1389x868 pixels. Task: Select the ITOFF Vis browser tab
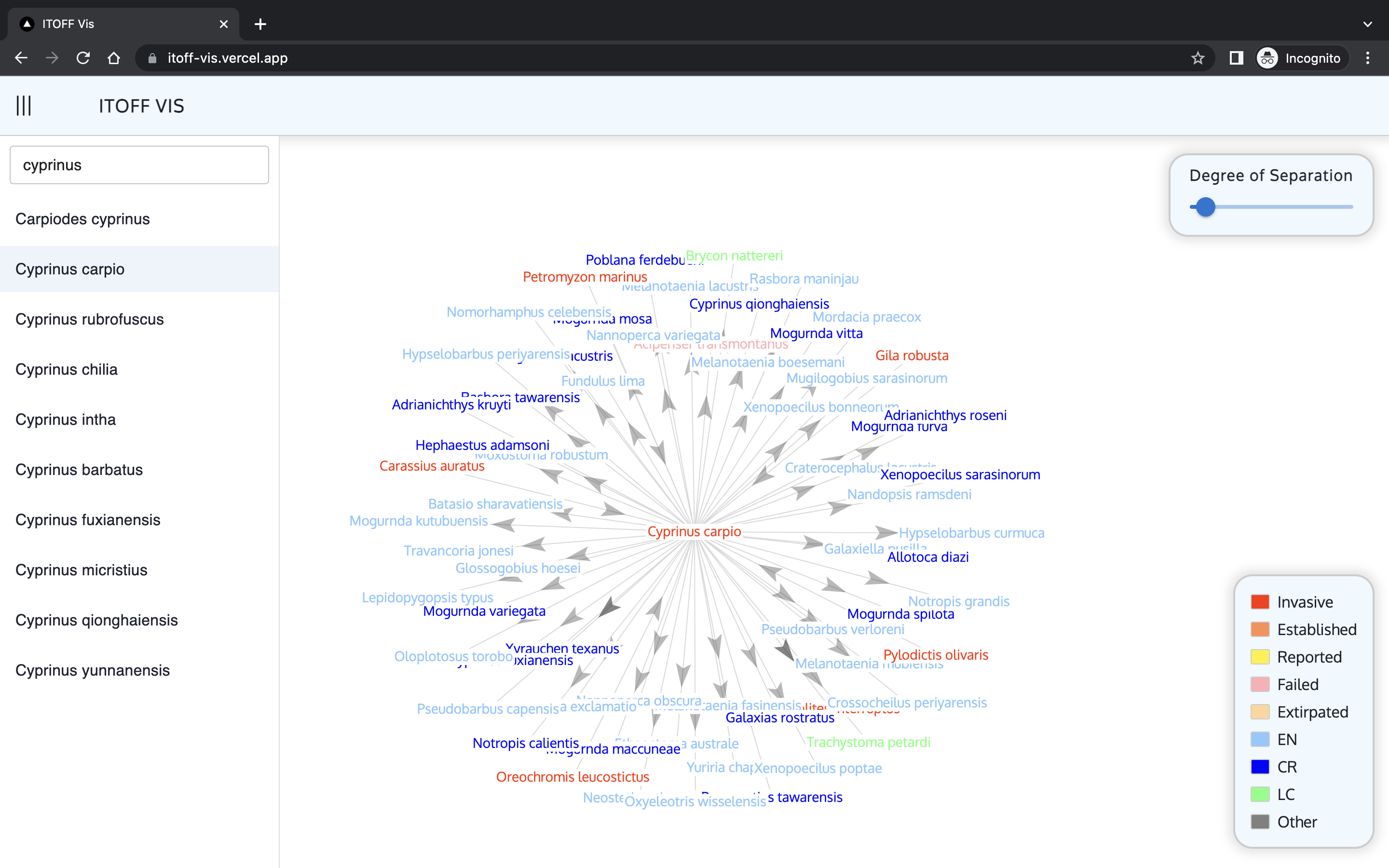[x=123, y=24]
